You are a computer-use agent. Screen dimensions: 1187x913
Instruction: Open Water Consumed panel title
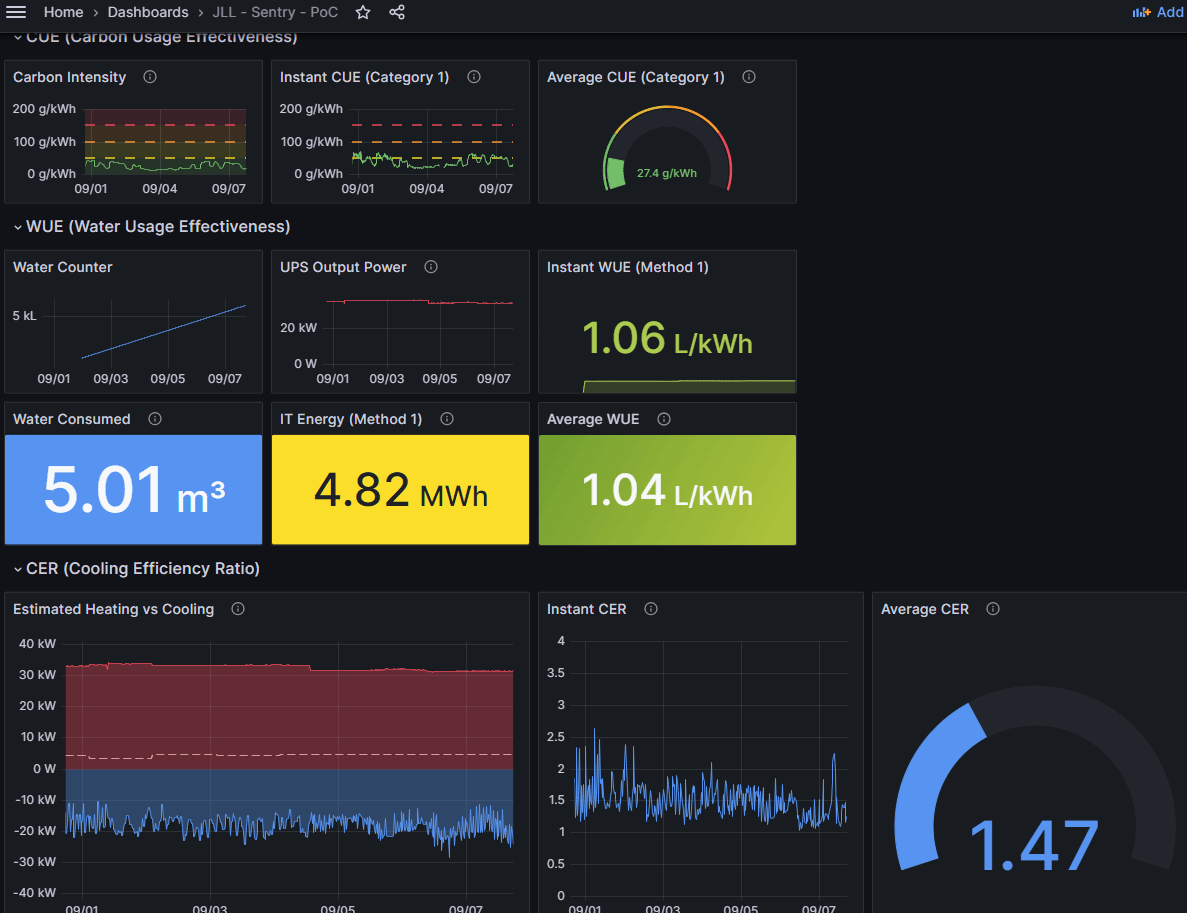[71, 419]
